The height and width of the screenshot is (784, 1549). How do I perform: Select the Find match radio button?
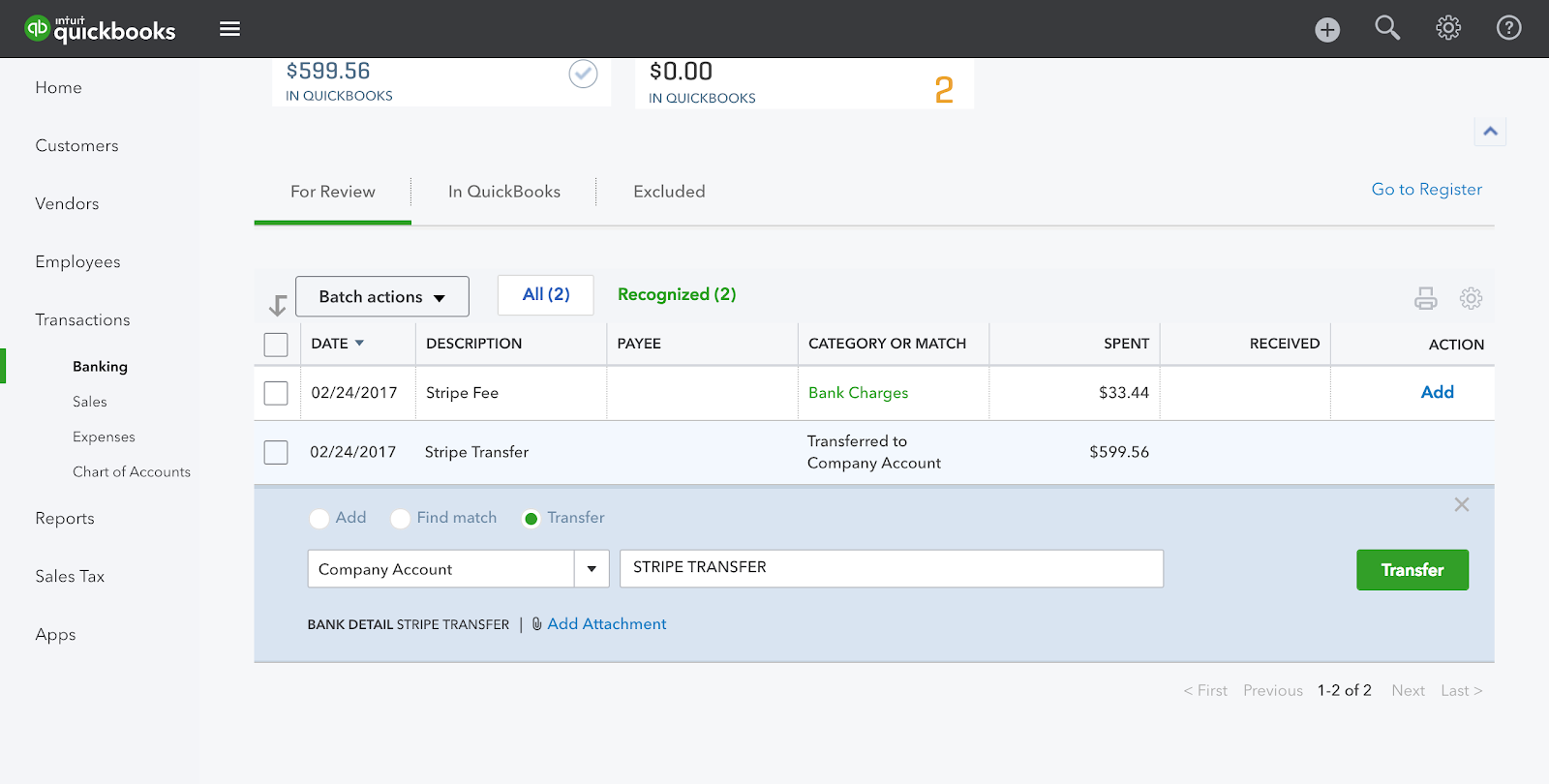(x=401, y=519)
